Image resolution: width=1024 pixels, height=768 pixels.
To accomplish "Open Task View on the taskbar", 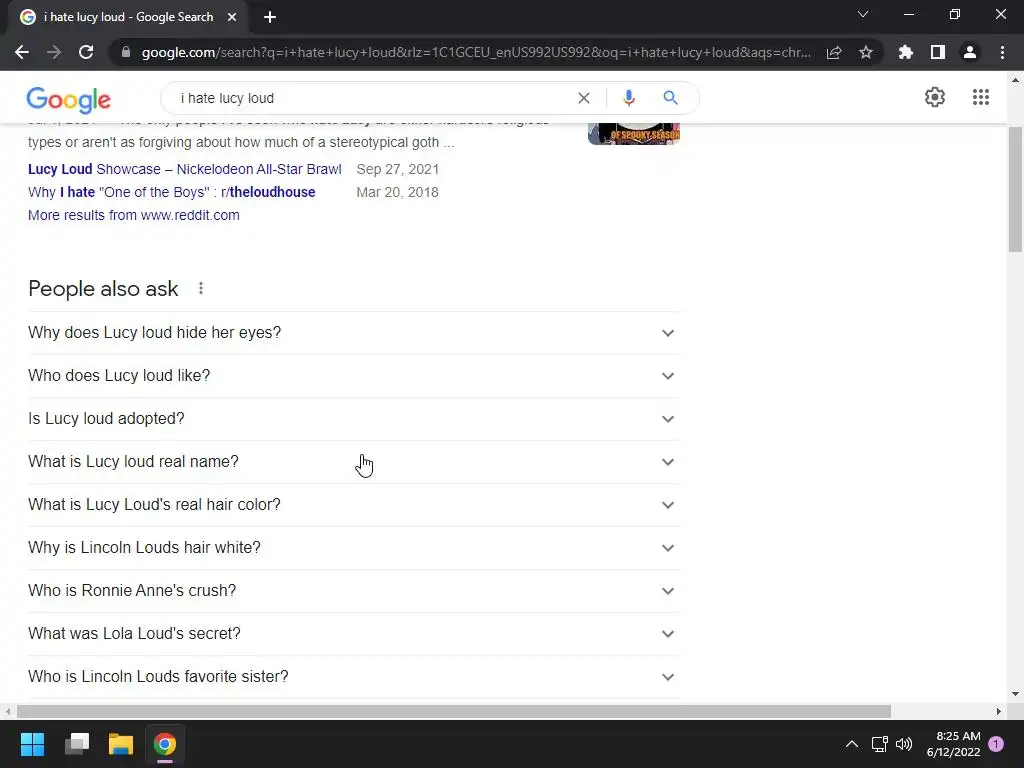I will pos(77,744).
